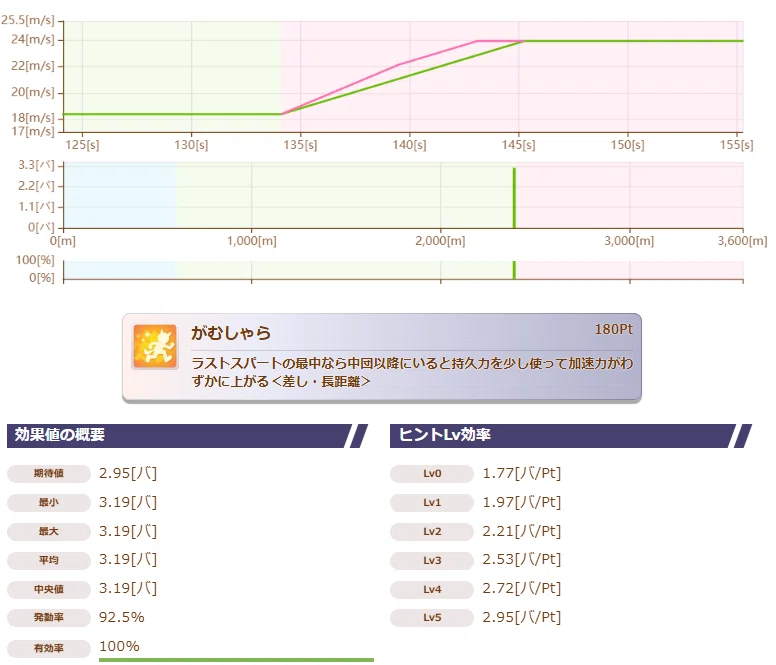Click the ヒントLv効率 section header

click(x=570, y=435)
